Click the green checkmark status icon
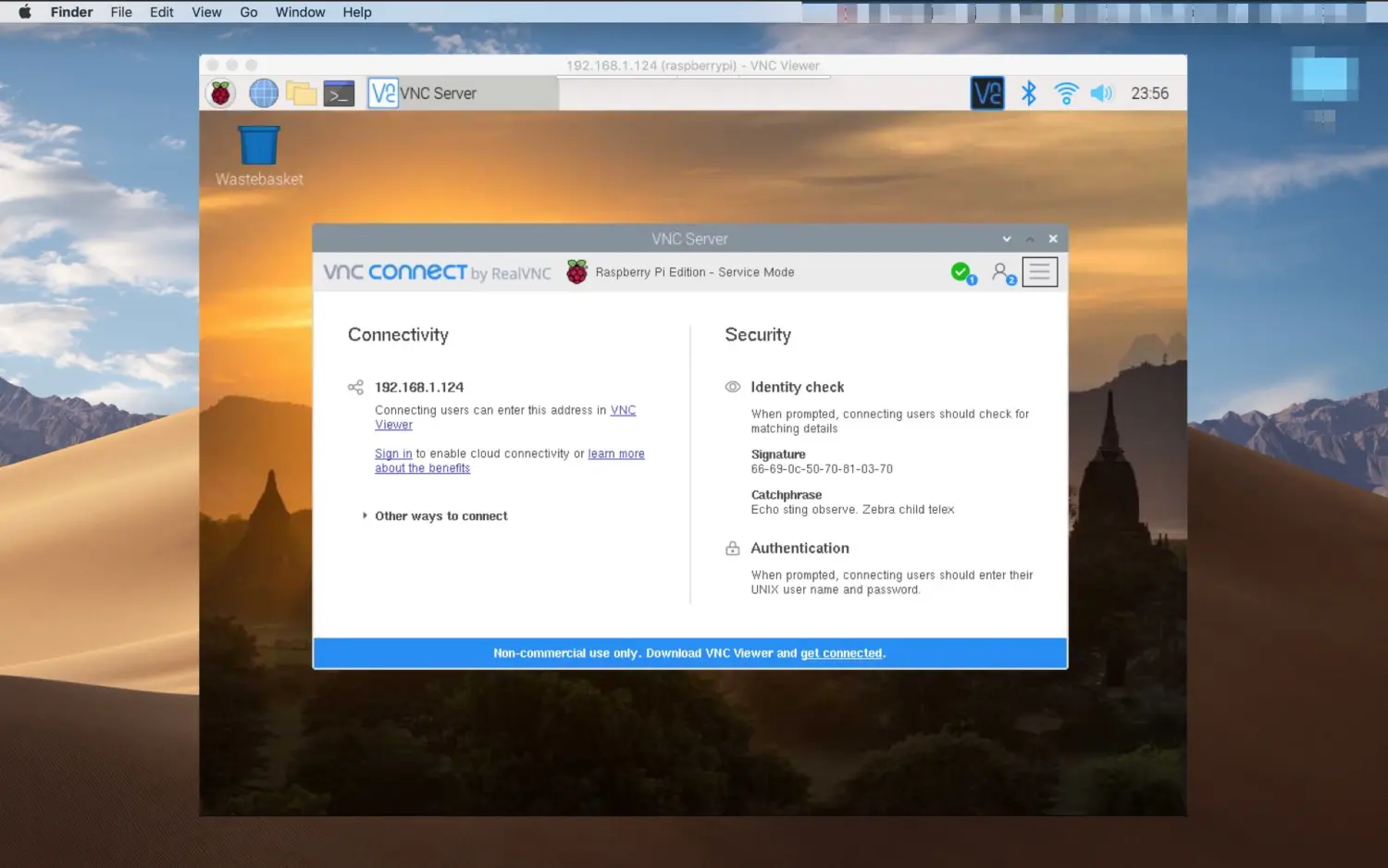This screenshot has width=1388, height=868. (962, 272)
